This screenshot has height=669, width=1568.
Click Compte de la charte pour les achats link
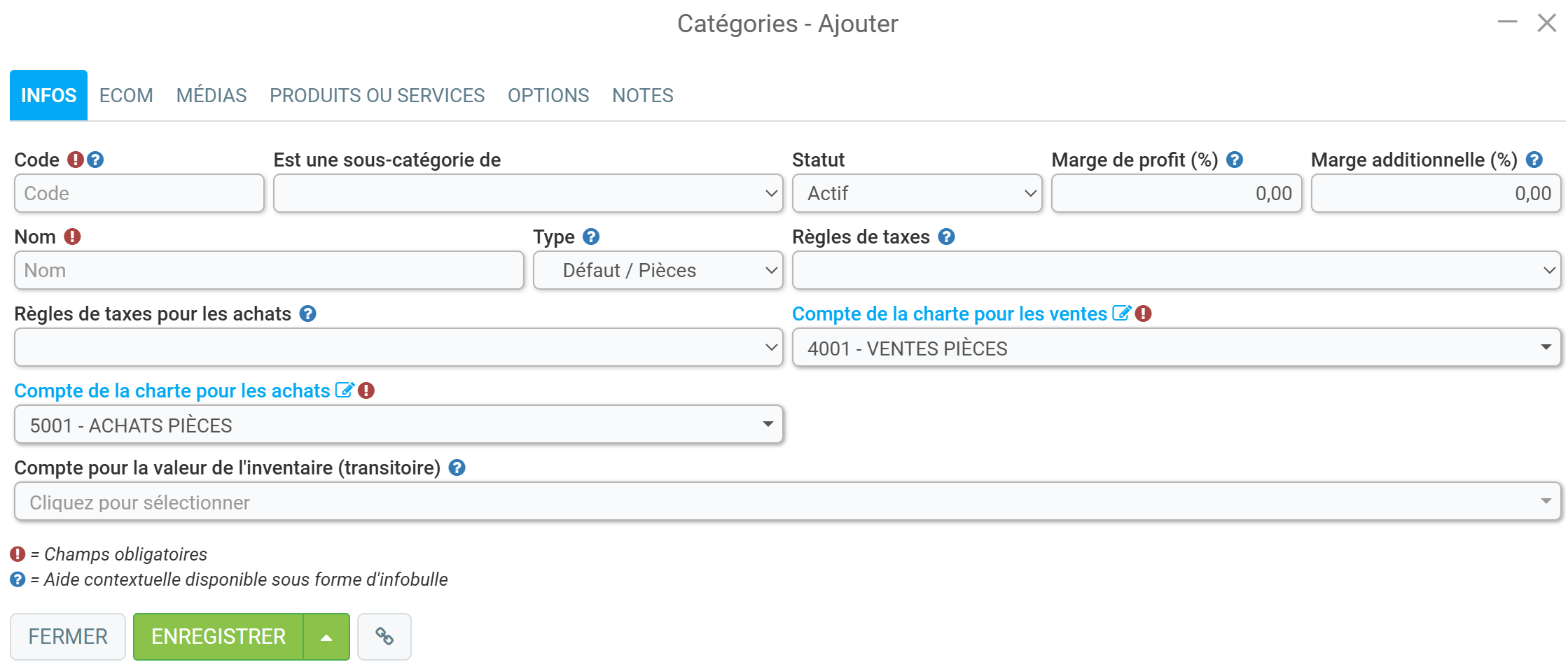point(172,390)
